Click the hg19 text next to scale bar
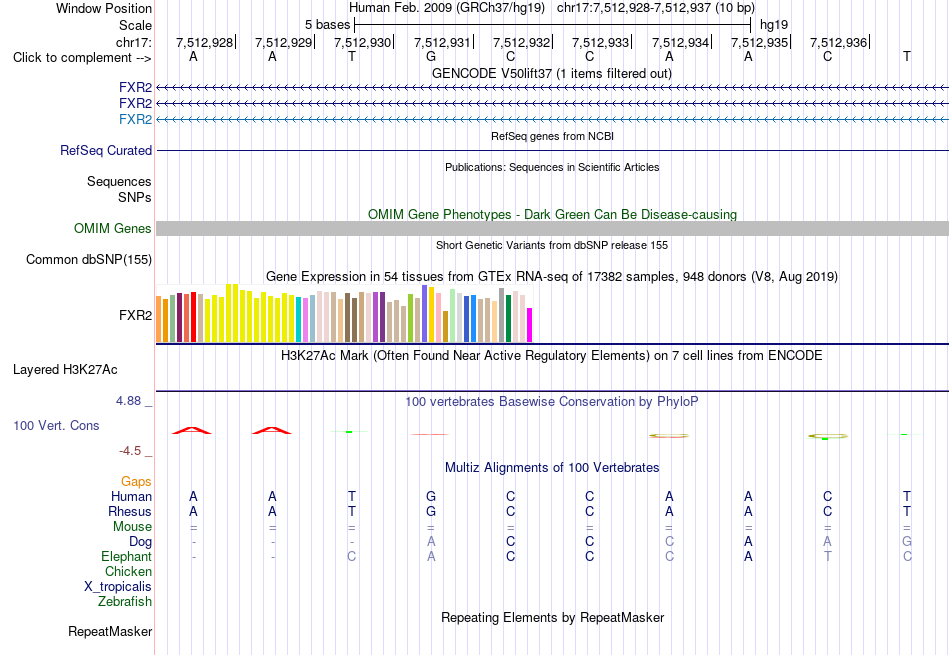The width and height of the screenshot is (950, 655). [x=774, y=25]
